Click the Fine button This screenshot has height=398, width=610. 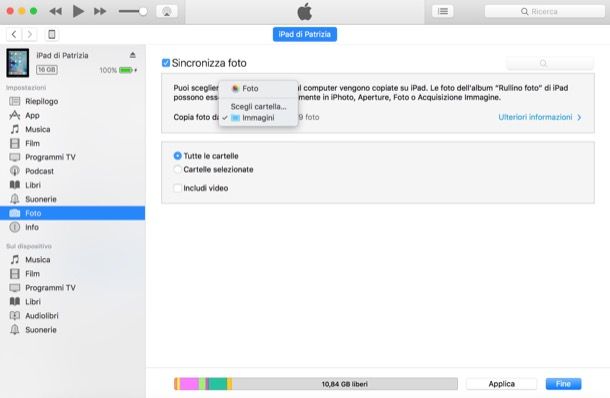click(563, 384)
